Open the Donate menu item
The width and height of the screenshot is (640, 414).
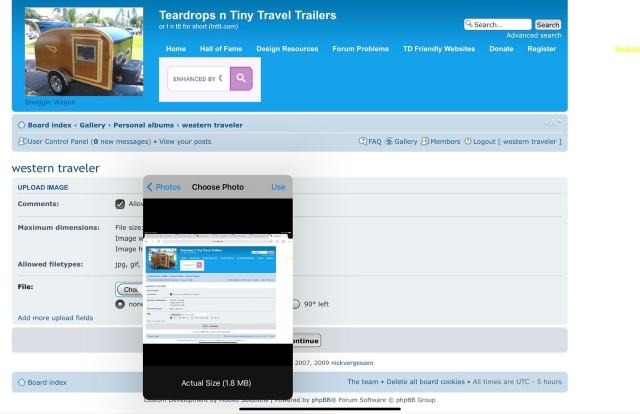point(501,49)
